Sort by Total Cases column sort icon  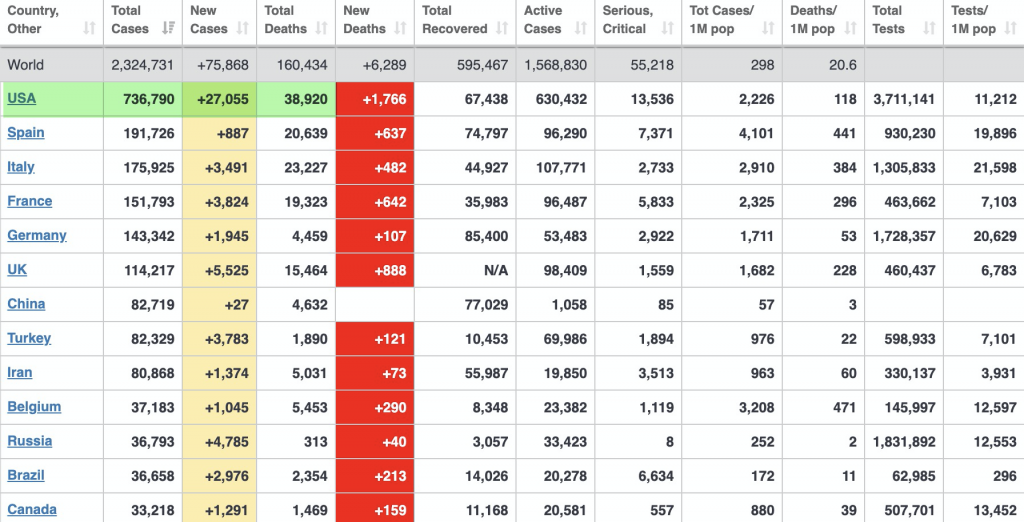[x=168, y=29]
